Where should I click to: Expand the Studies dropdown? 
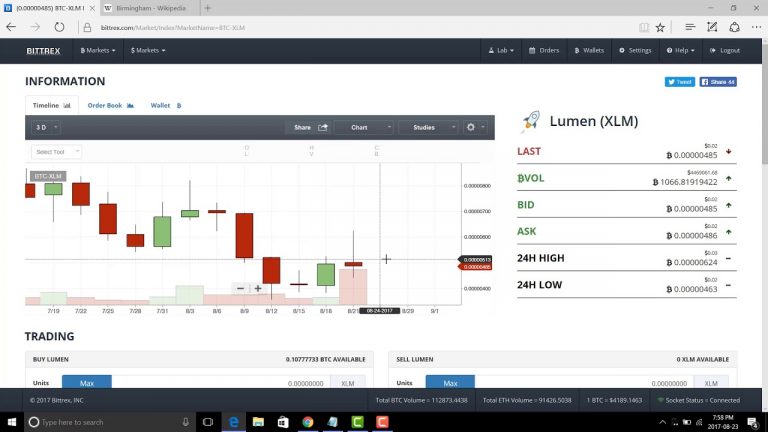(x=429, y=127)
